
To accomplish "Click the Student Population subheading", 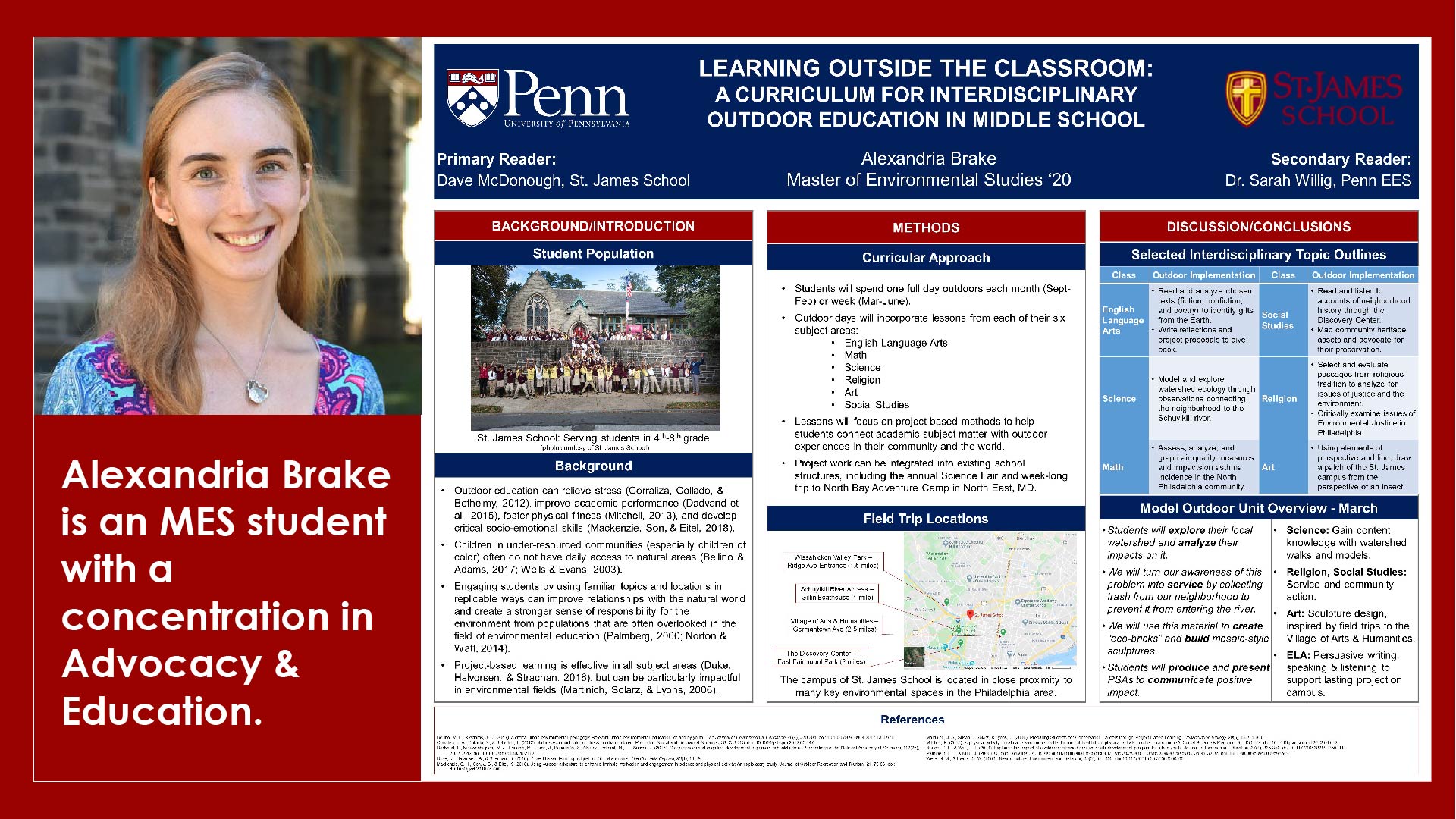I will (x=592, y=254).
